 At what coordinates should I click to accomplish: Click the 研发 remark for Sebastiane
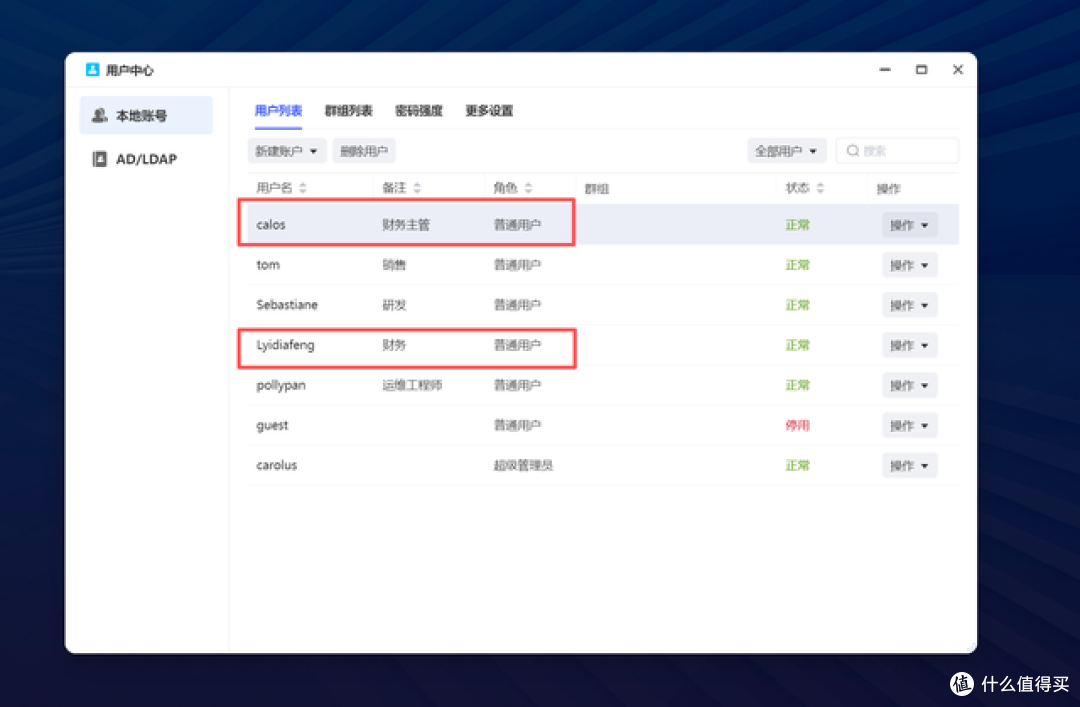click(394, 305)
